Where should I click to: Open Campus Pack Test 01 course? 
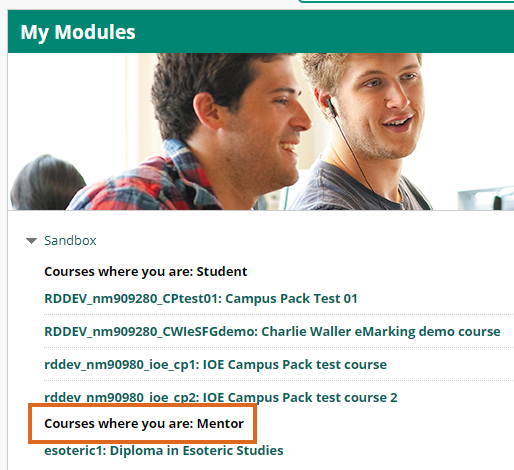[201, 299]
